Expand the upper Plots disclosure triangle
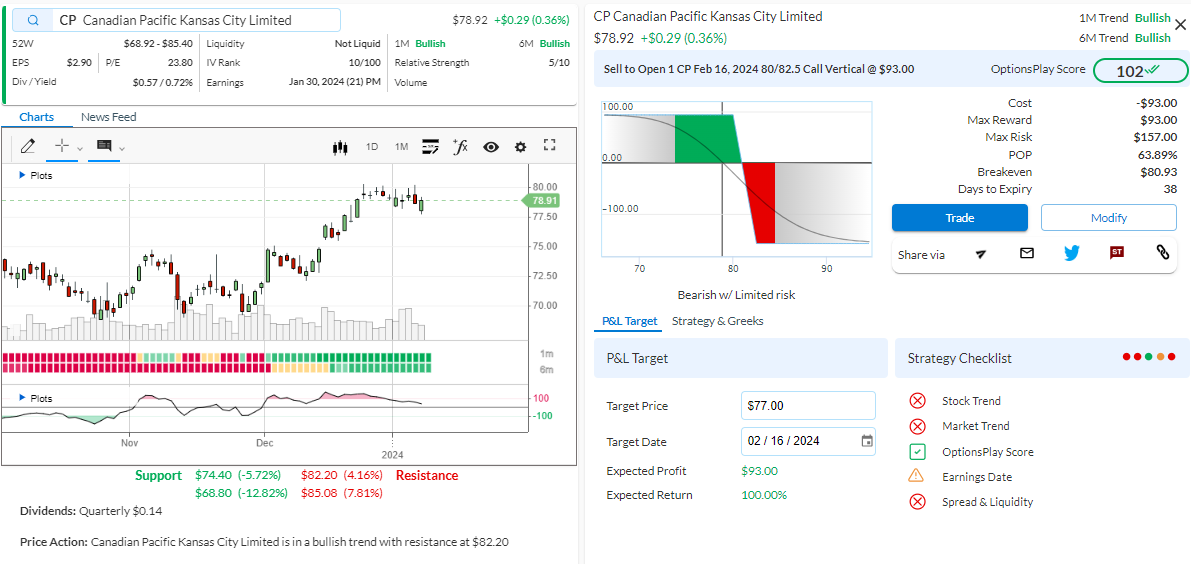 (22, 175)
